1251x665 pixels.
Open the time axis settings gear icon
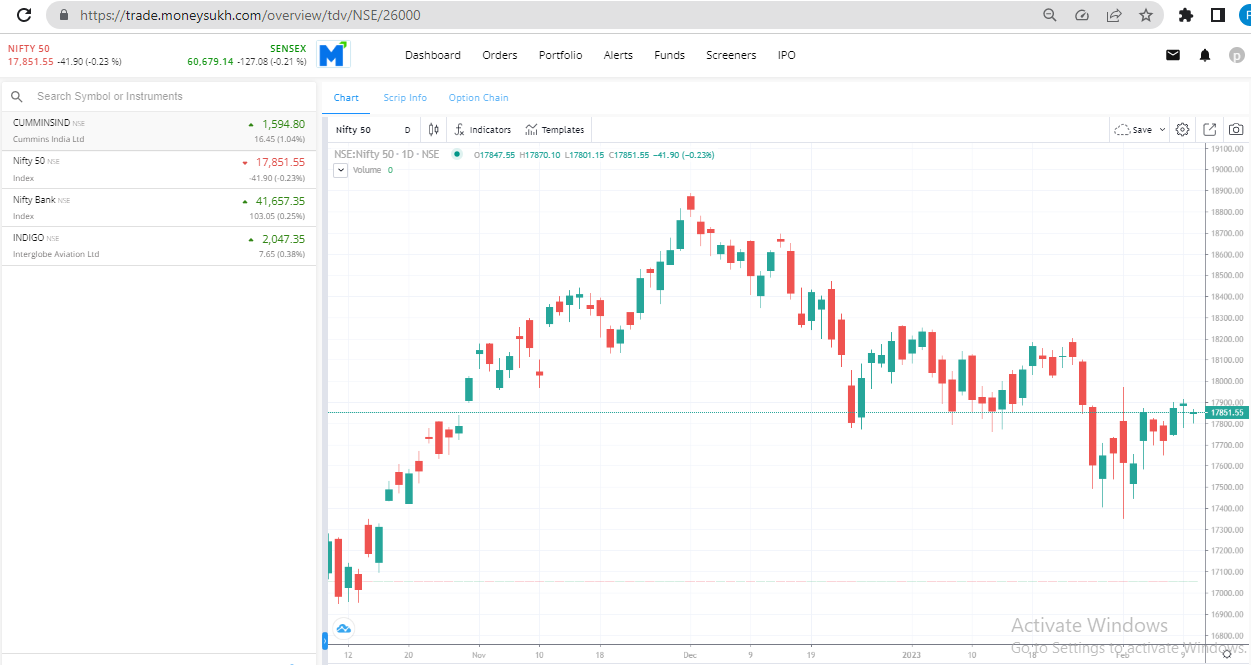(x=1227, y=654)
